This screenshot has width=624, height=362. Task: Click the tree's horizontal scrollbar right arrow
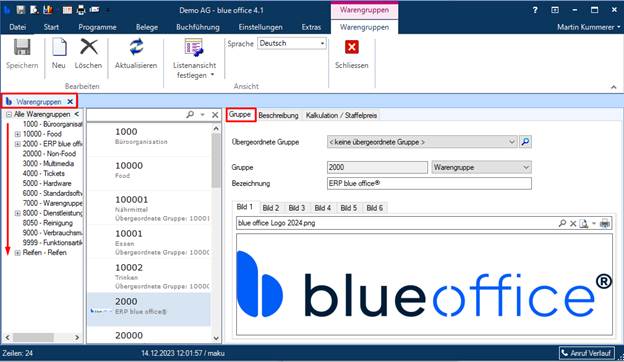pos(77,337)
